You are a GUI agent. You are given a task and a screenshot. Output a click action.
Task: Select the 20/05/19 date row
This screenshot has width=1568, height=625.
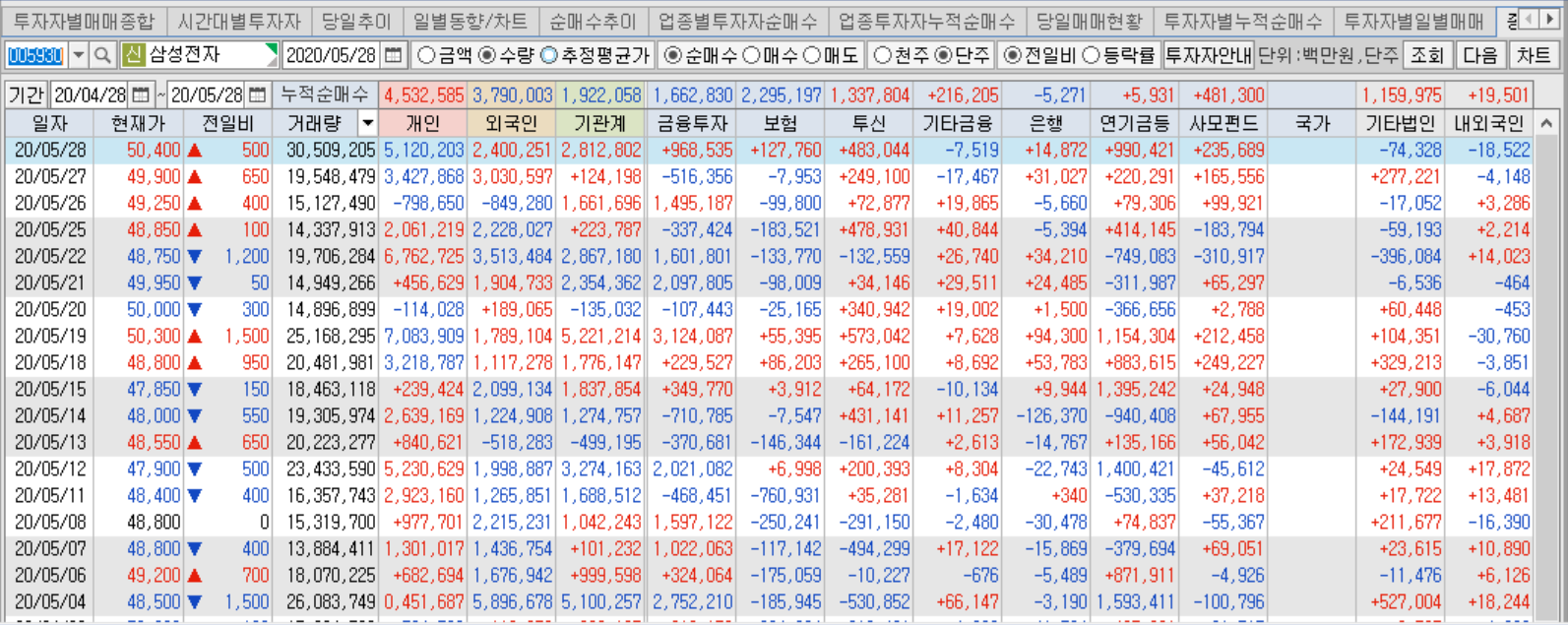(x=768, y=337)
